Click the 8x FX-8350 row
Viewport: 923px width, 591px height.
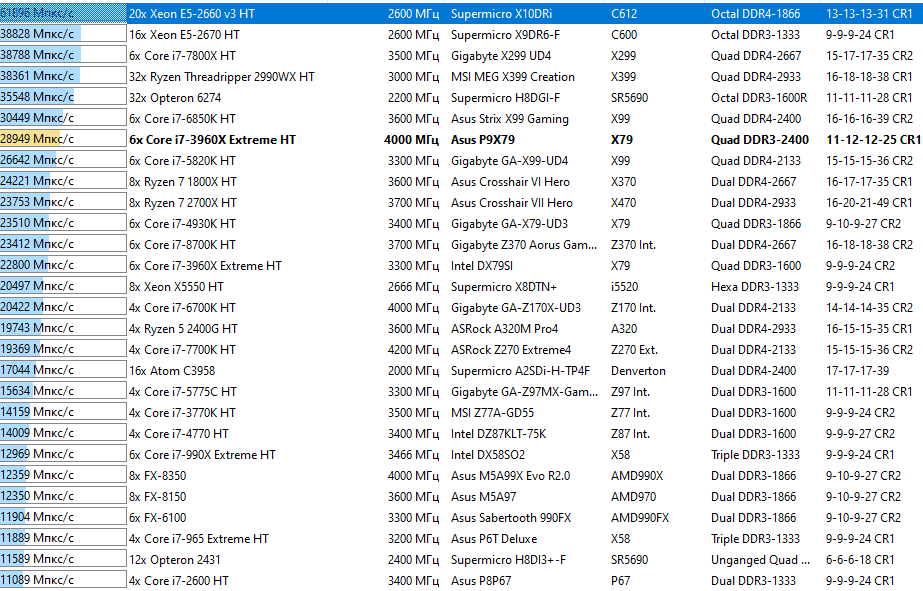click(462, 476)
